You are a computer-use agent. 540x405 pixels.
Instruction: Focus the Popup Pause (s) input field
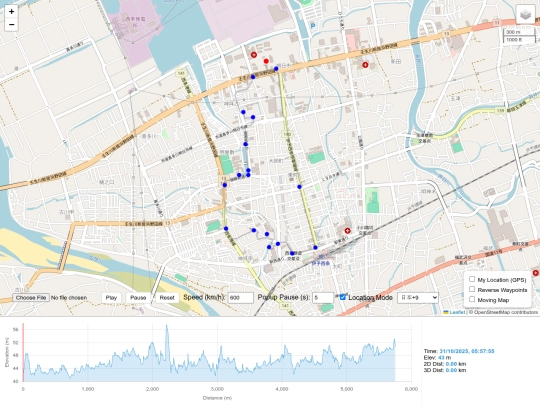coord(323,298)
